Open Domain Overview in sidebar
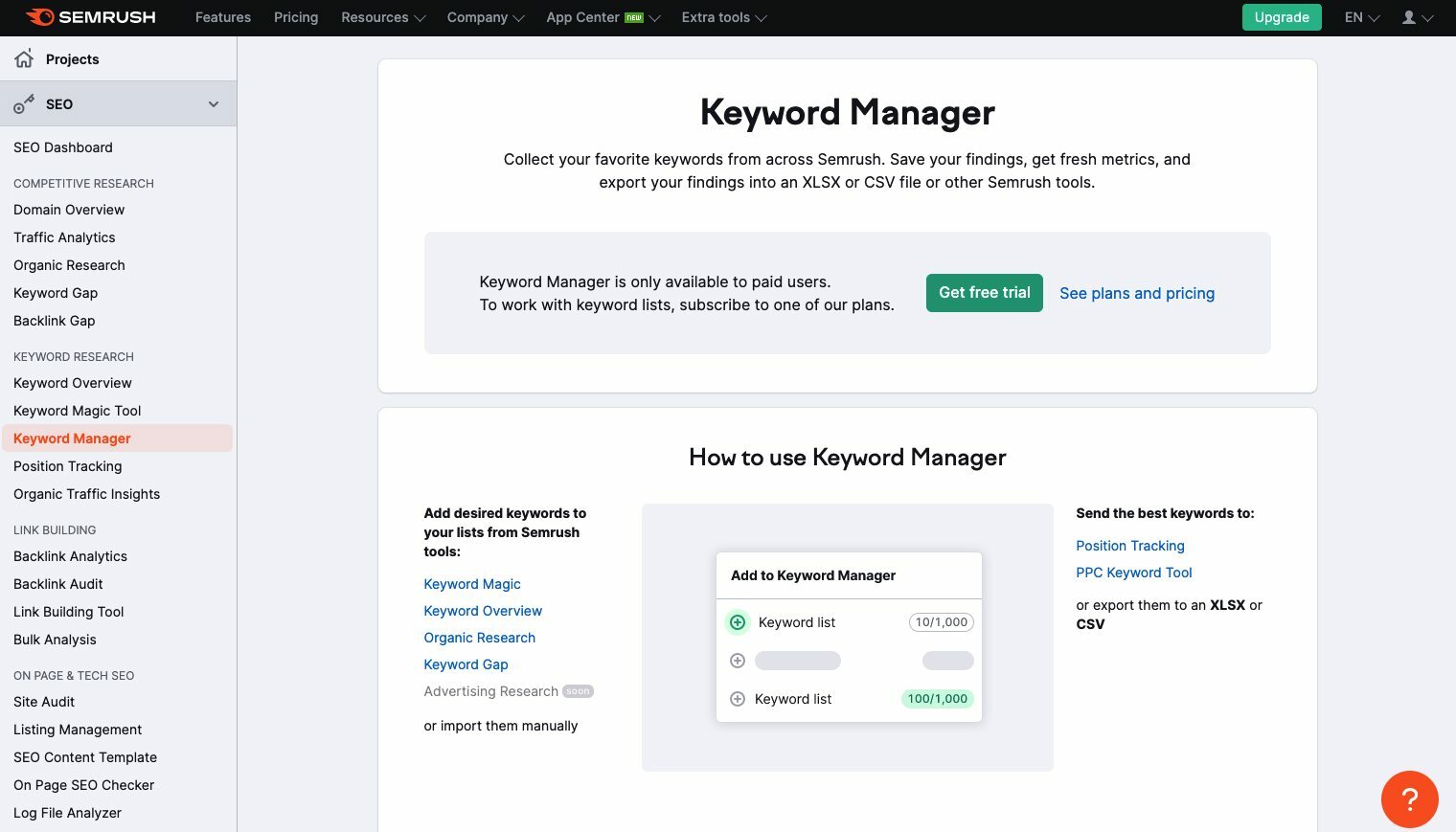 (x=69, y=210)
